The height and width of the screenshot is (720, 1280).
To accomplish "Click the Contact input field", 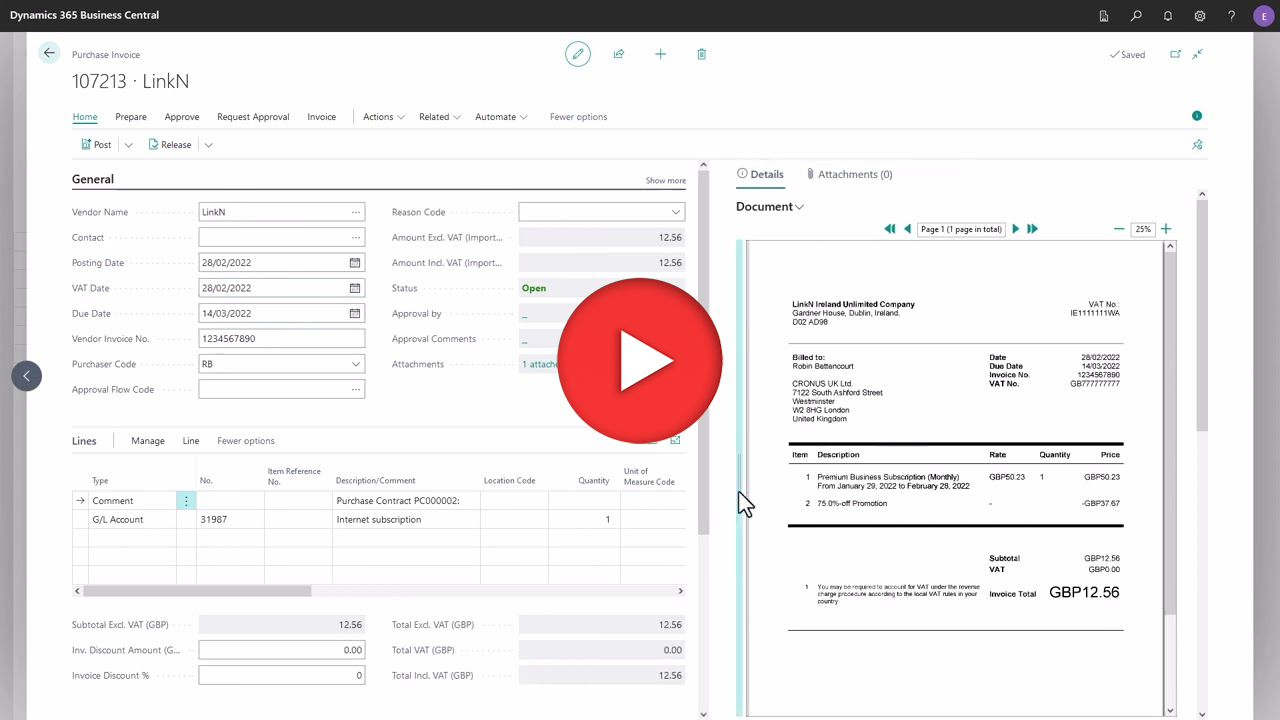I will coord(282,237).
